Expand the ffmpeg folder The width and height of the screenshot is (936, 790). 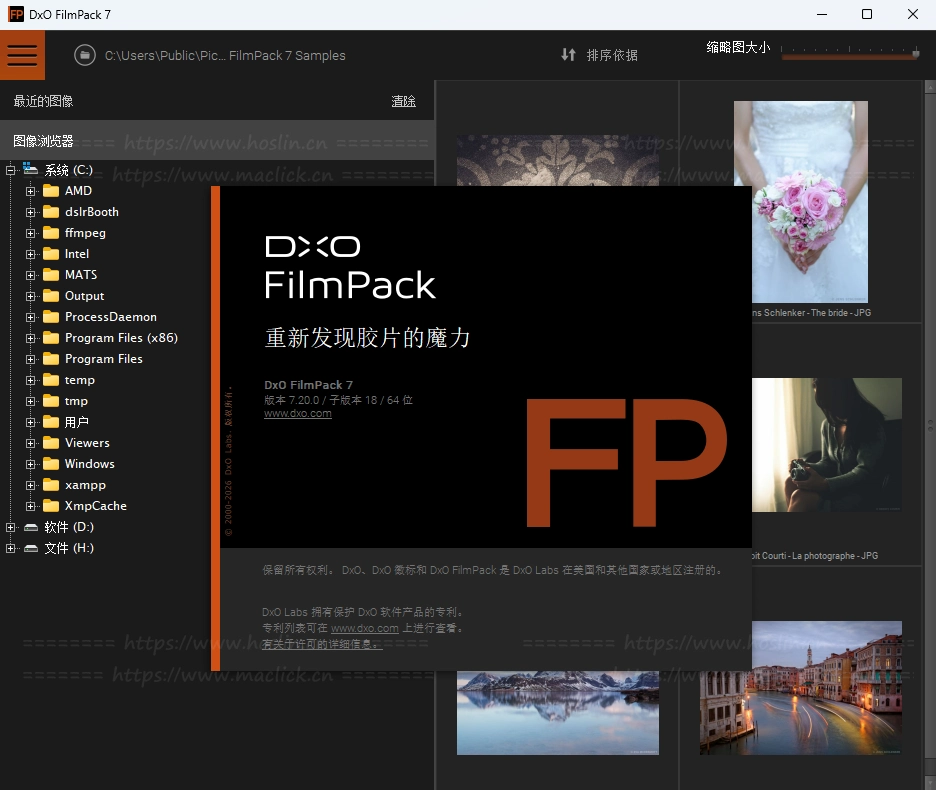point(30,233)
